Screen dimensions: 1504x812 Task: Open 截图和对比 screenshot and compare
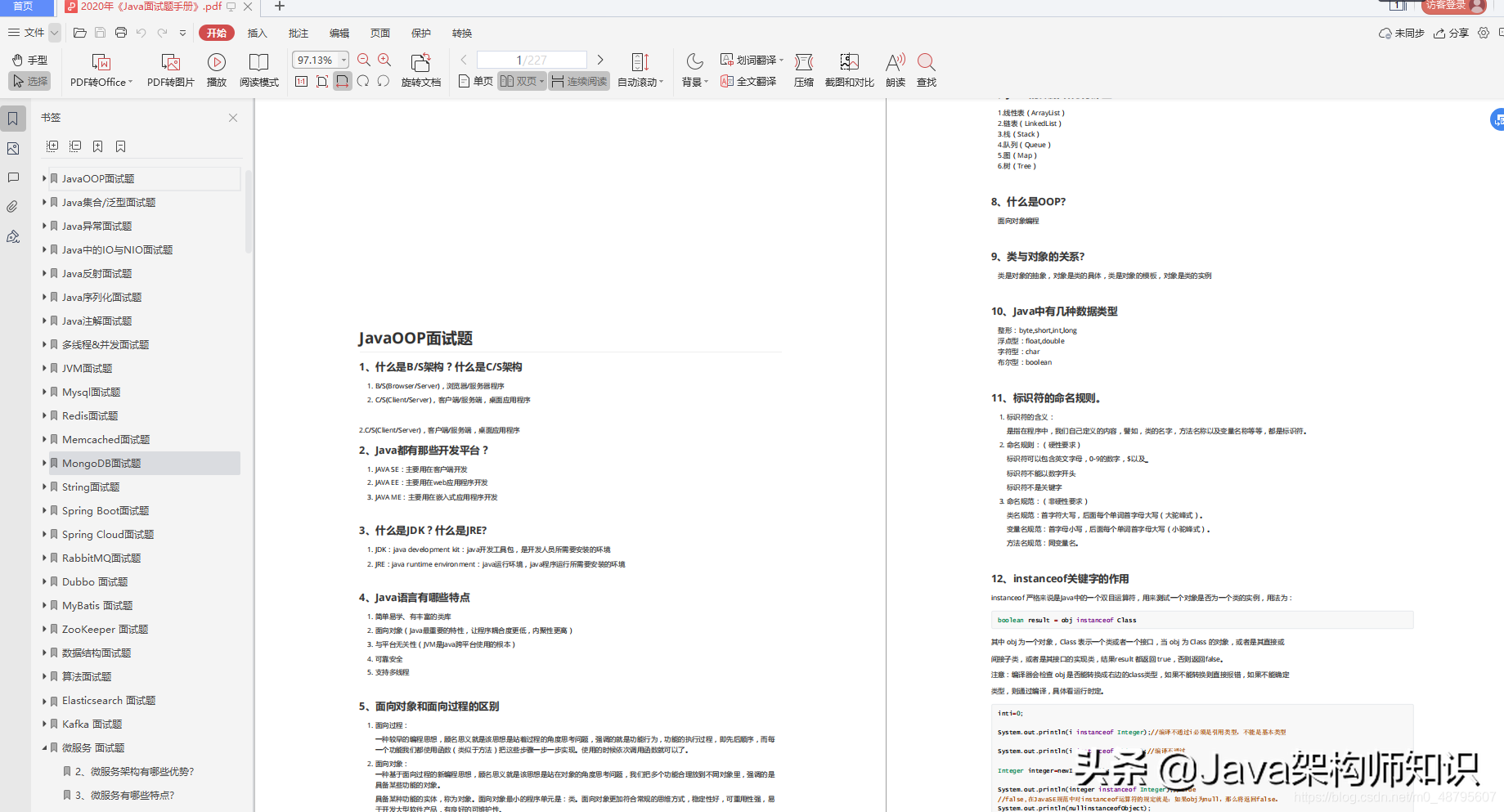[850, 71]
